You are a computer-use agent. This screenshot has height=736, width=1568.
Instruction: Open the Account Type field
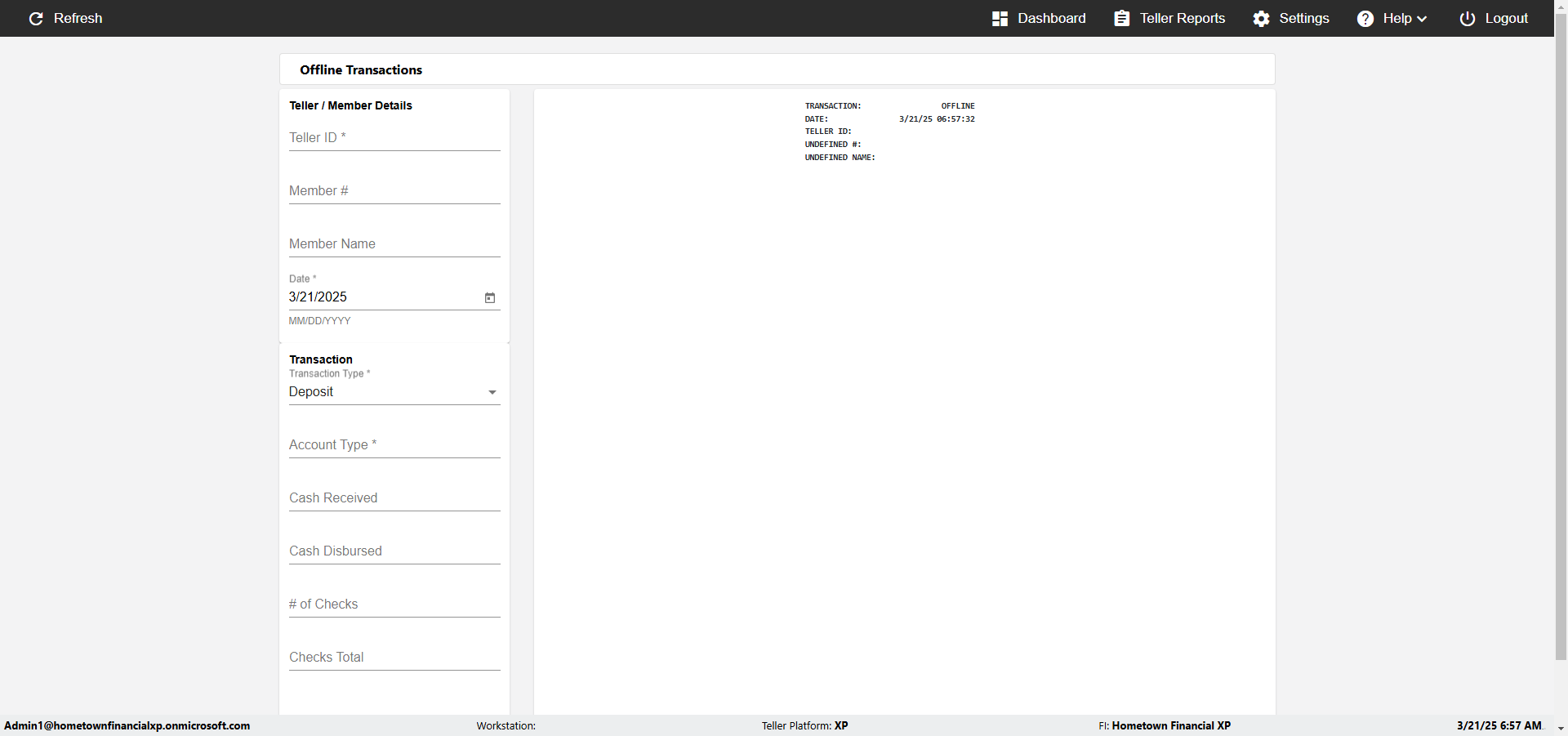point(394,444)
